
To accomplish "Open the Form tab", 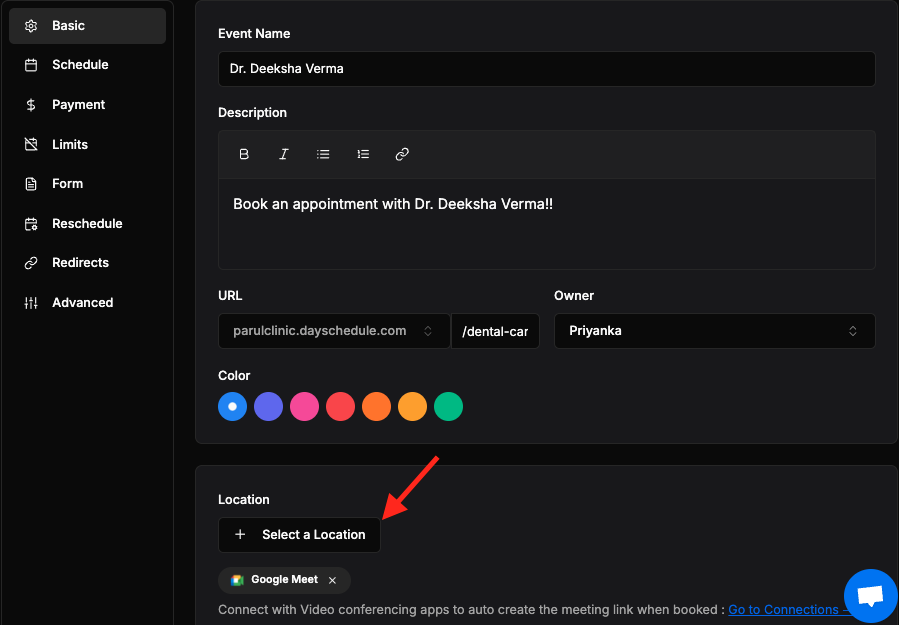I will click(87, 184).
